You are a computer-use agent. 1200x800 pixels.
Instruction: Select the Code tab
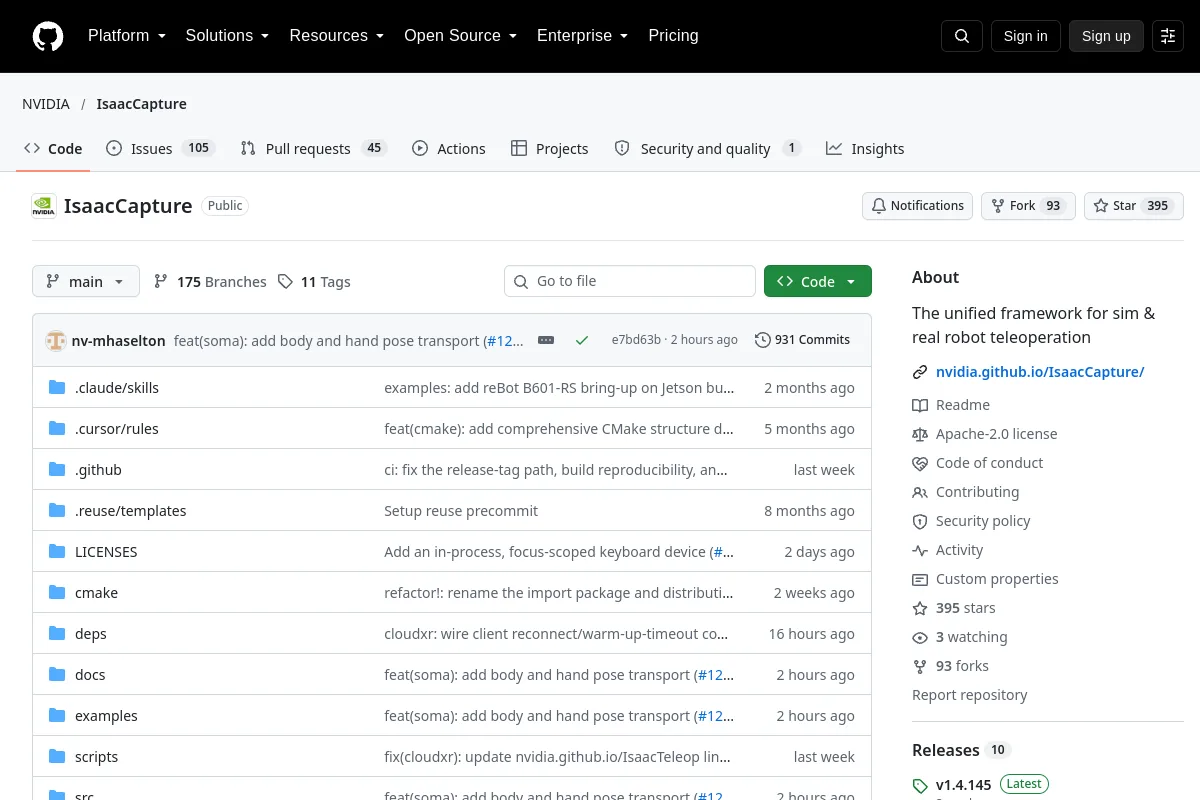point(54,149)
